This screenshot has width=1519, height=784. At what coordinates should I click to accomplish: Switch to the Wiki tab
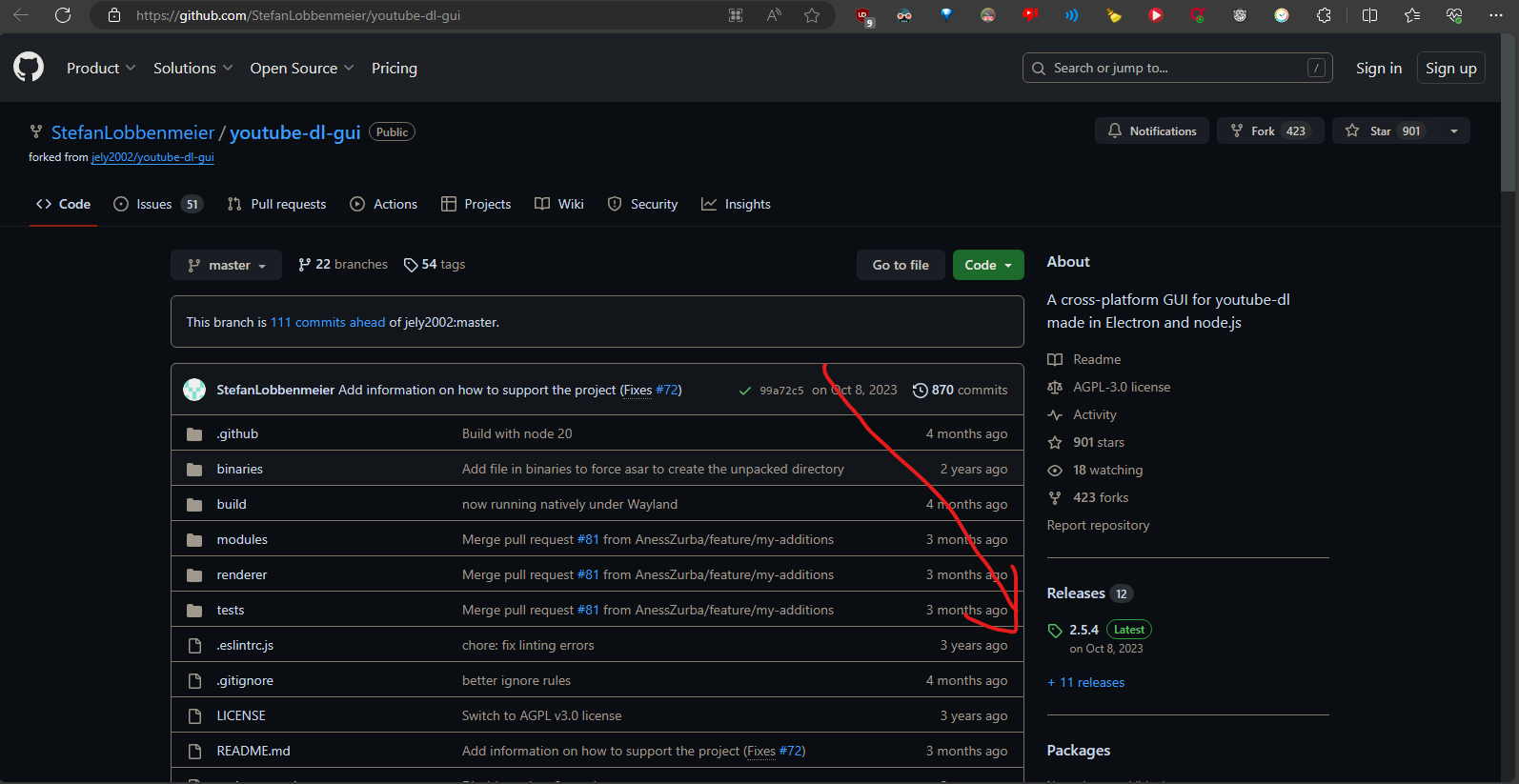coord(559,204)
